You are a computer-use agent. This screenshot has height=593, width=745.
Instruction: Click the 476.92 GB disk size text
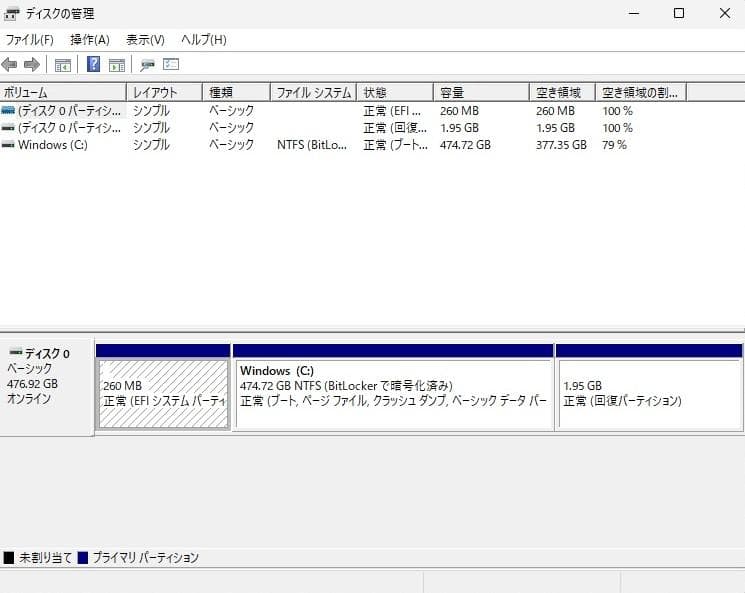pos(32,383)
